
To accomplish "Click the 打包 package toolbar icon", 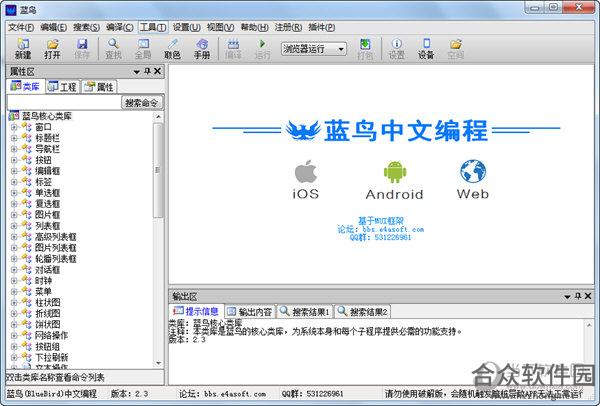I will 365,48.
